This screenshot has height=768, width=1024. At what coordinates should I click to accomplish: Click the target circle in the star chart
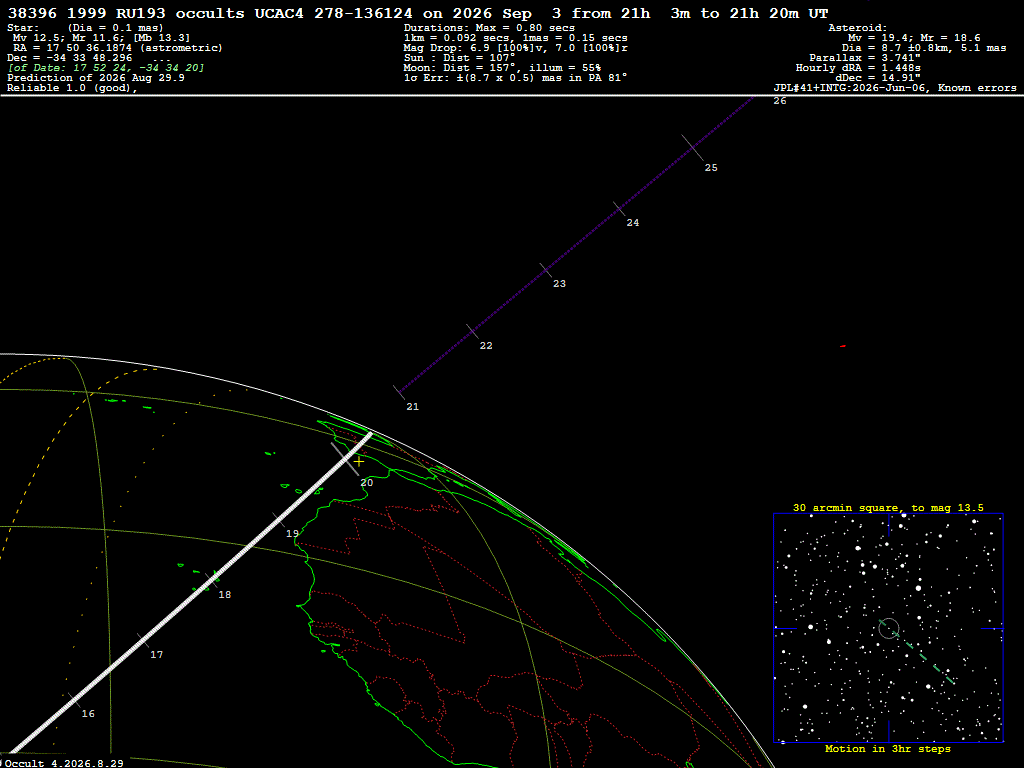[x=888, y=628]
